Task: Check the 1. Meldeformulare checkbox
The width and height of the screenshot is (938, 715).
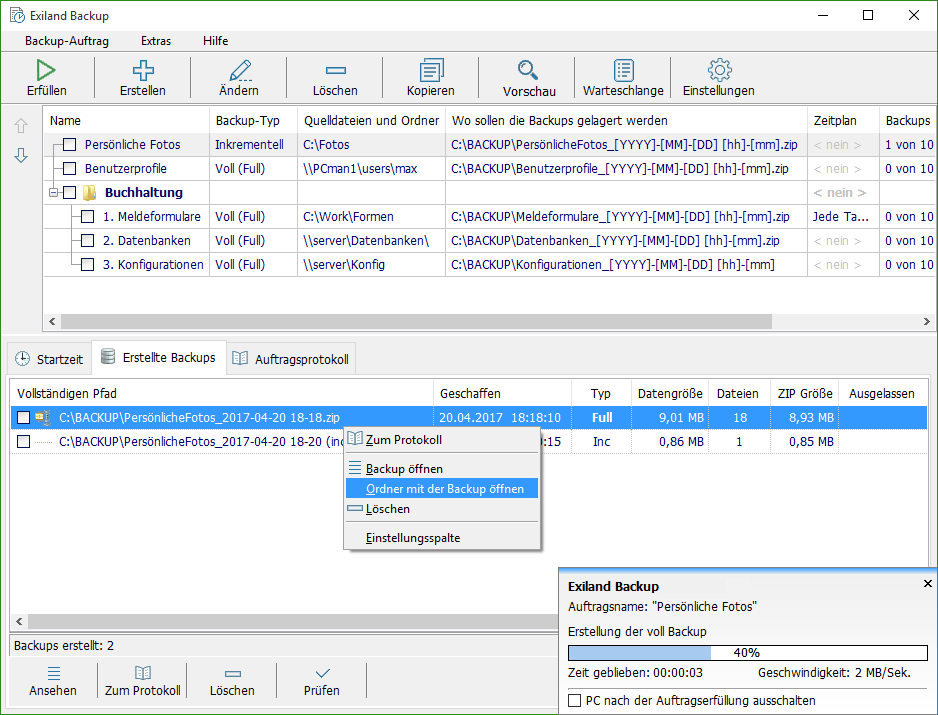Action: tap(88, 217)
